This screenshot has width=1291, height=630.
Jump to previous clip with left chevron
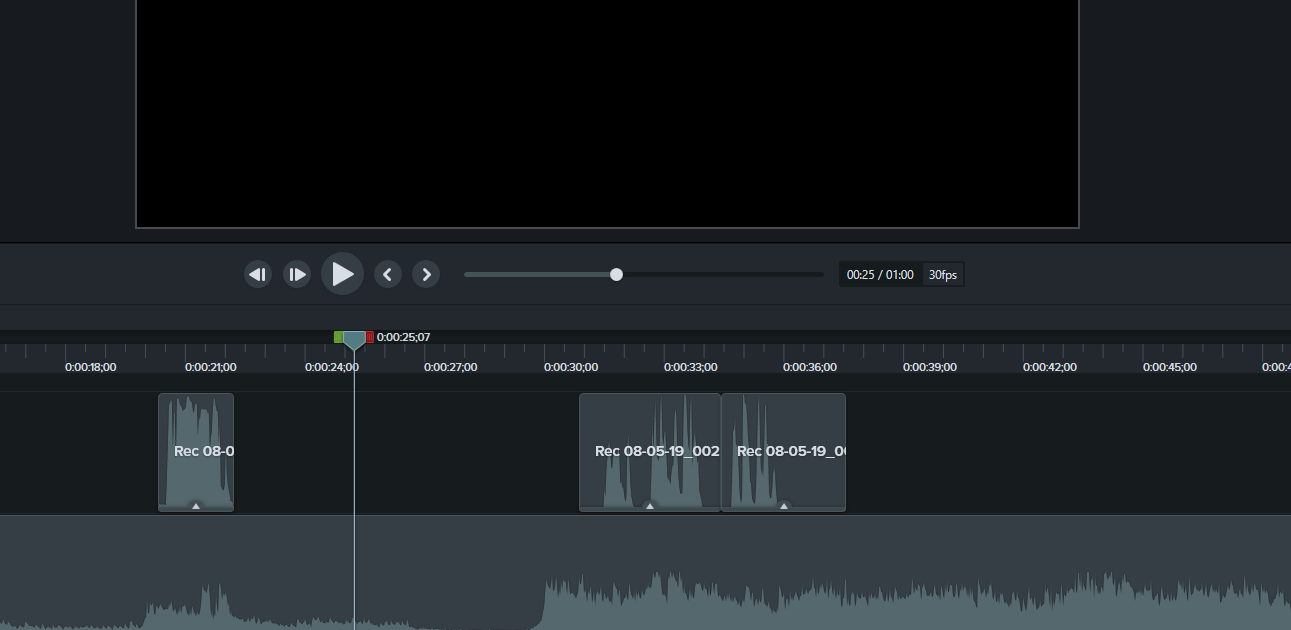click(388, 274)
